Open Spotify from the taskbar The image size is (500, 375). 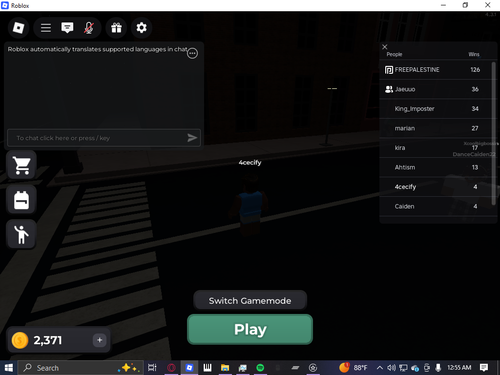pyautogui.click(x=260, y=368)
